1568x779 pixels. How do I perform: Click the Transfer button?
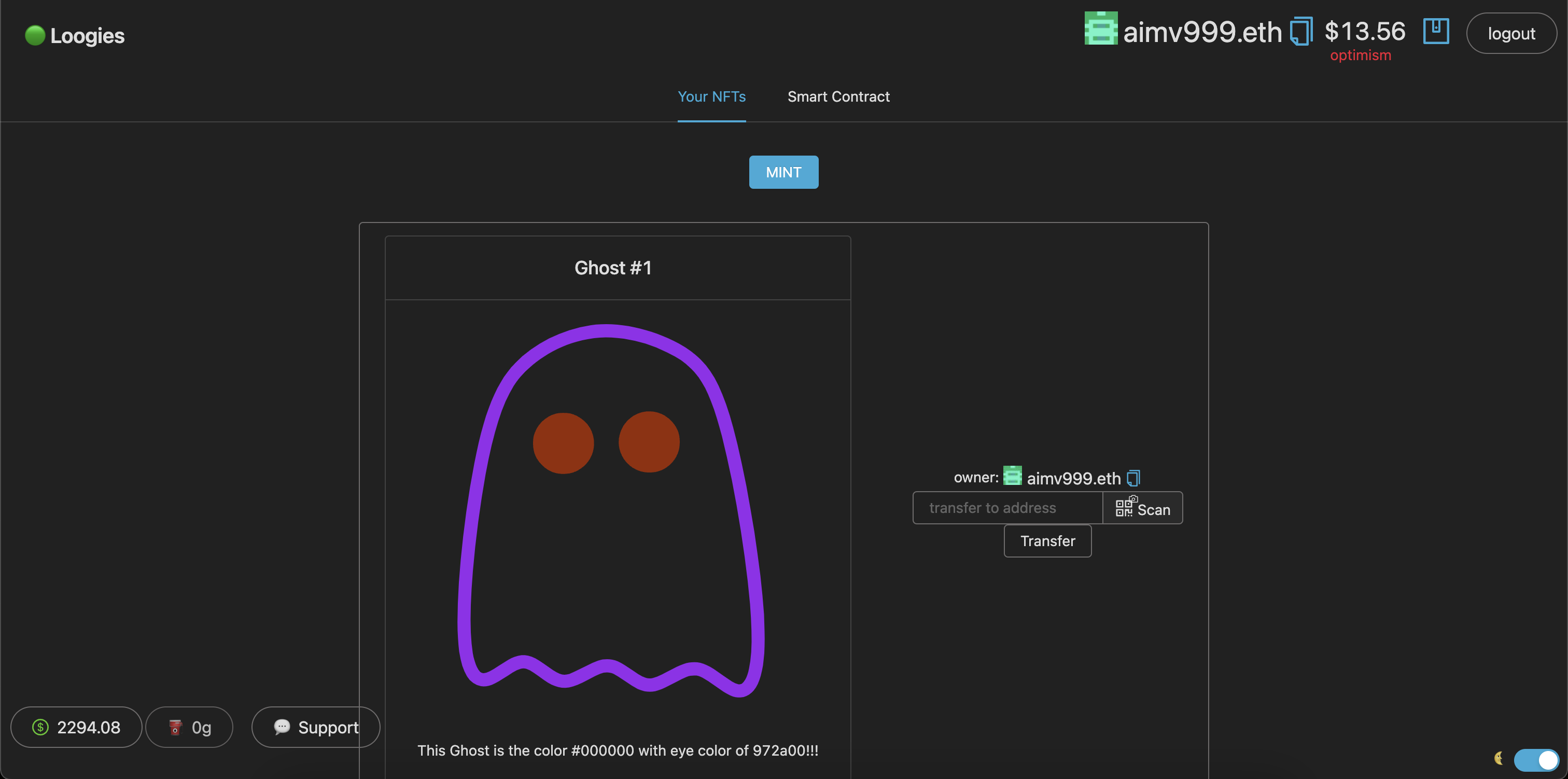click(x=1047, y=541)
